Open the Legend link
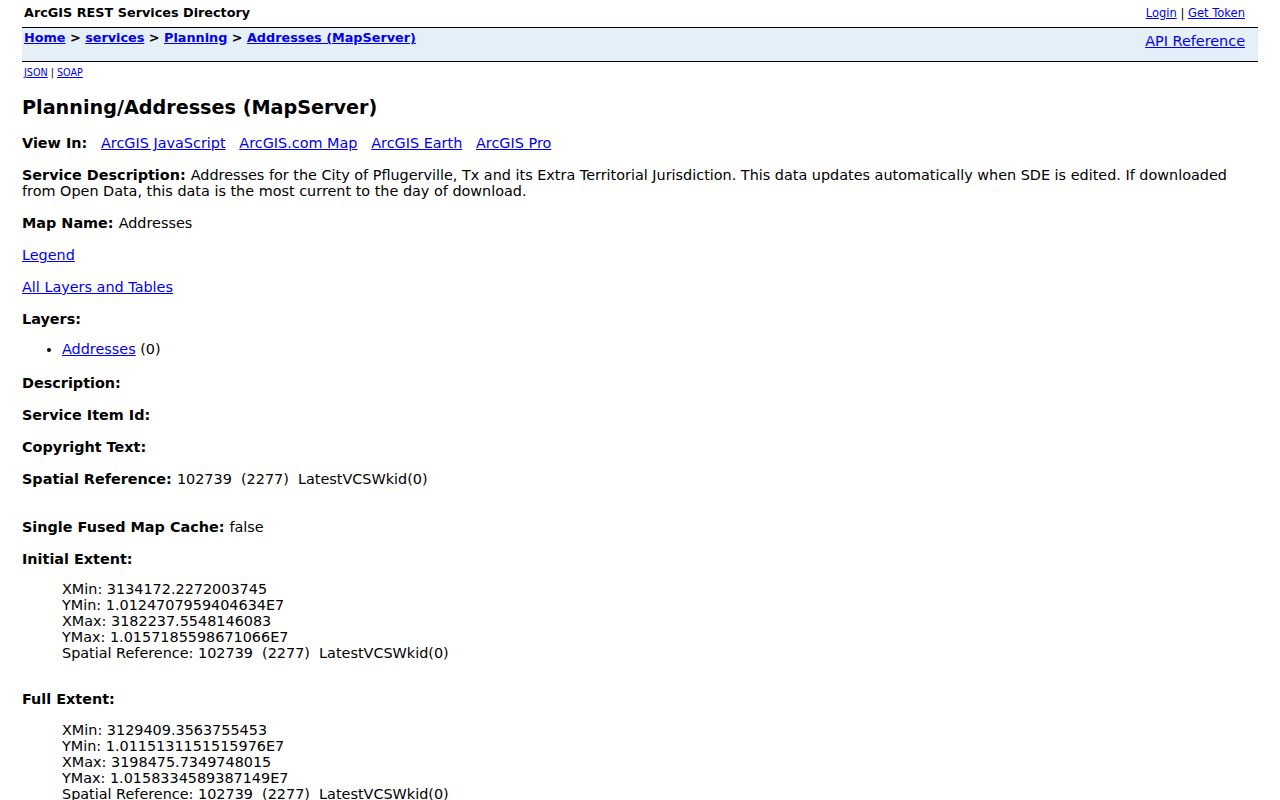1280x800 pixels. [48, 255]
